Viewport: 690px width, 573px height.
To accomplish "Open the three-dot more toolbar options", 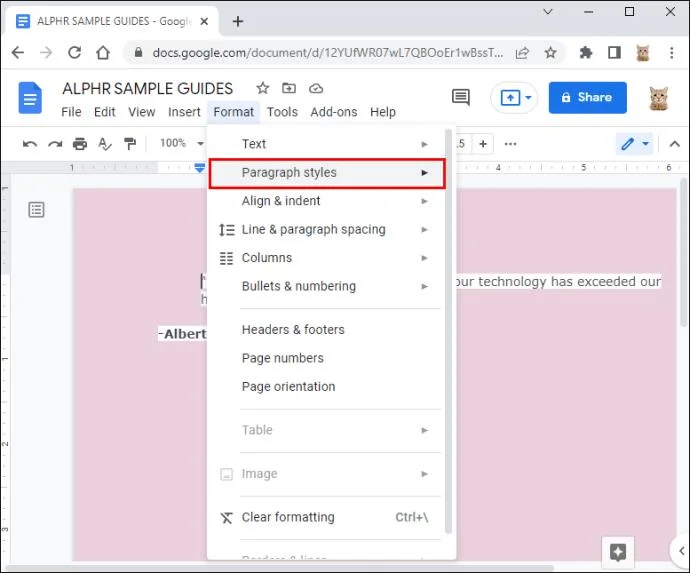I will click(x=510, y=144).
